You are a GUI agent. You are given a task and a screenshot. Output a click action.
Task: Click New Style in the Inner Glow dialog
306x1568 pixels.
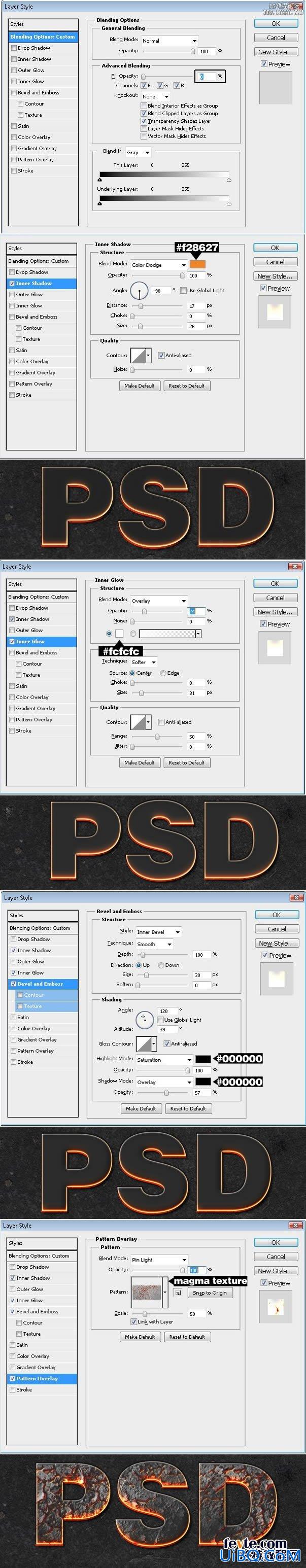point(275,612)
